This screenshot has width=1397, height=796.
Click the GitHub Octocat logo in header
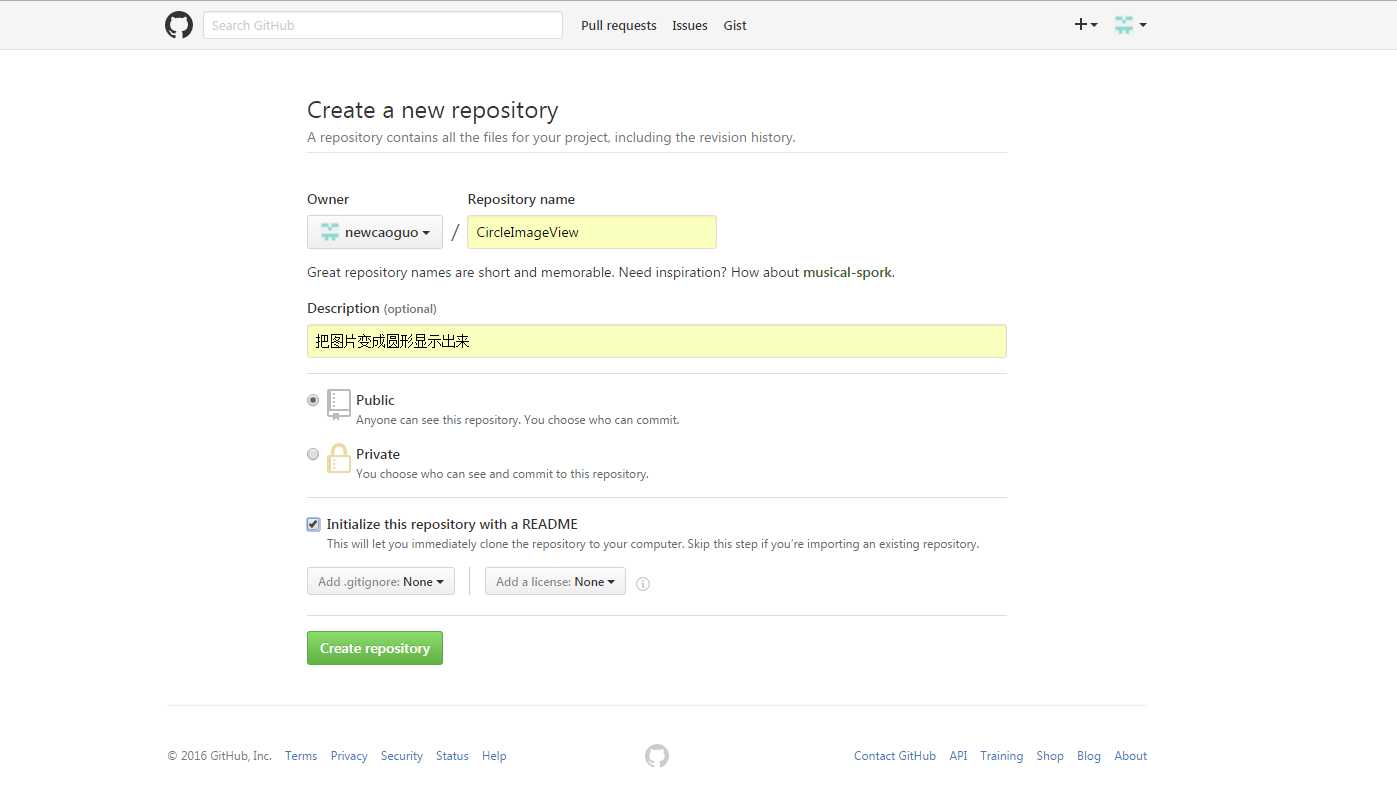(179, 25)
